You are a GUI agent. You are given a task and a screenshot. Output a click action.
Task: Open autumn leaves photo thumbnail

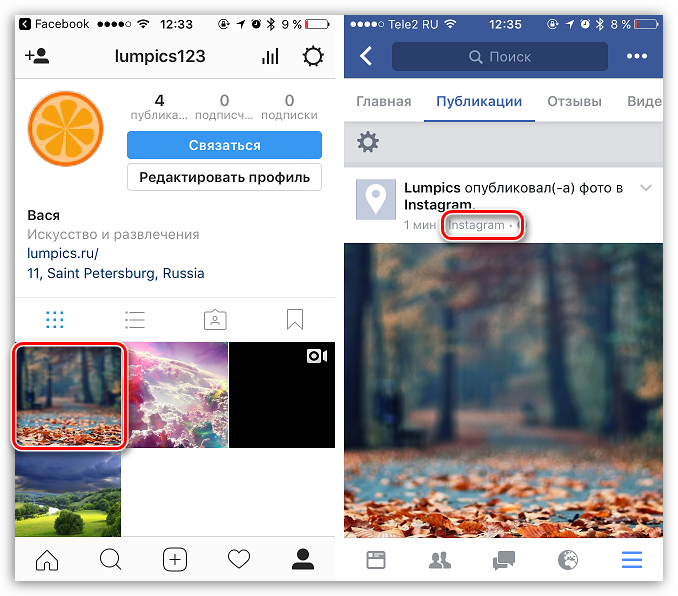(68, 394)
